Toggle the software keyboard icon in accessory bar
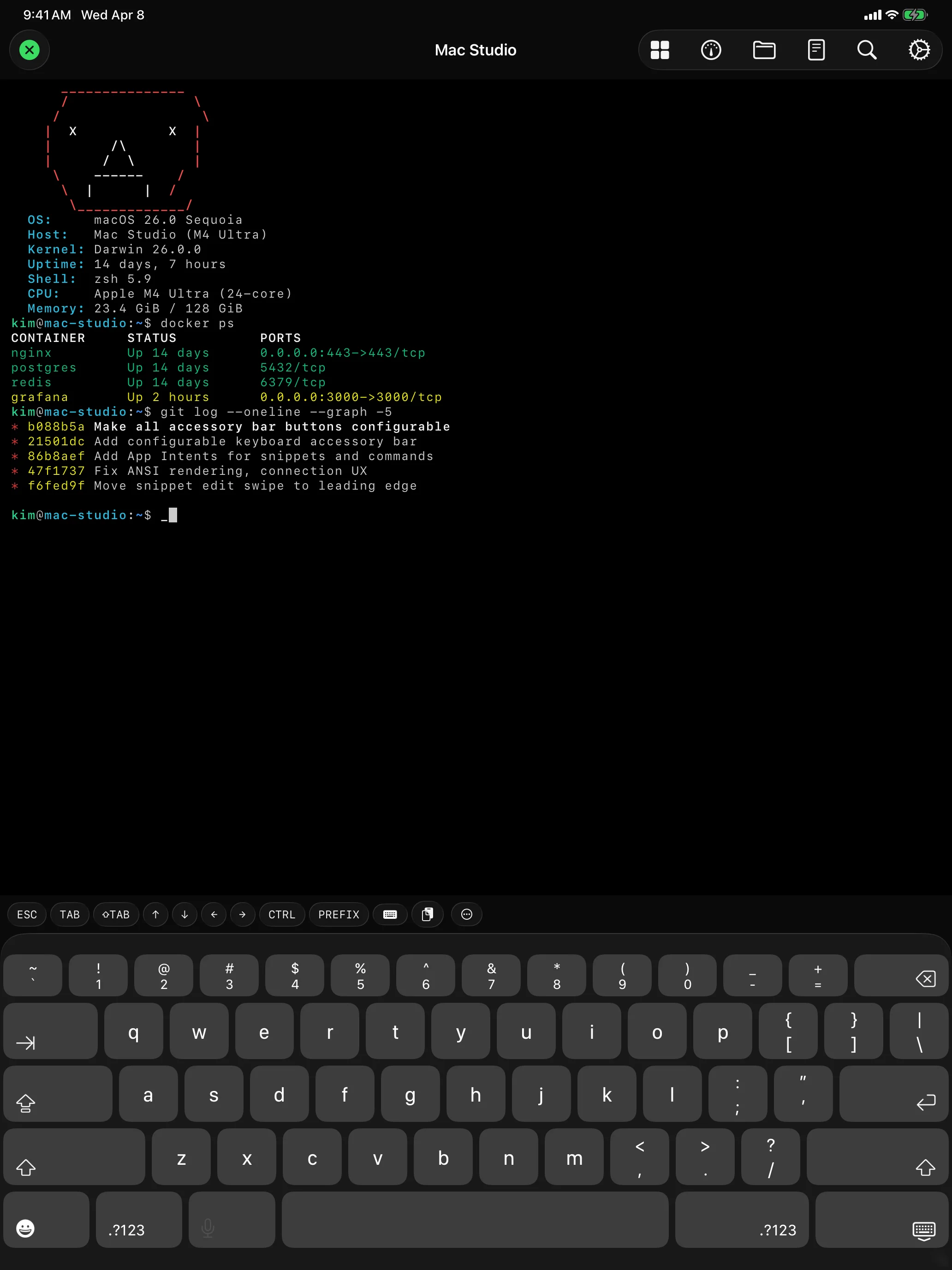 click(390, 915)
